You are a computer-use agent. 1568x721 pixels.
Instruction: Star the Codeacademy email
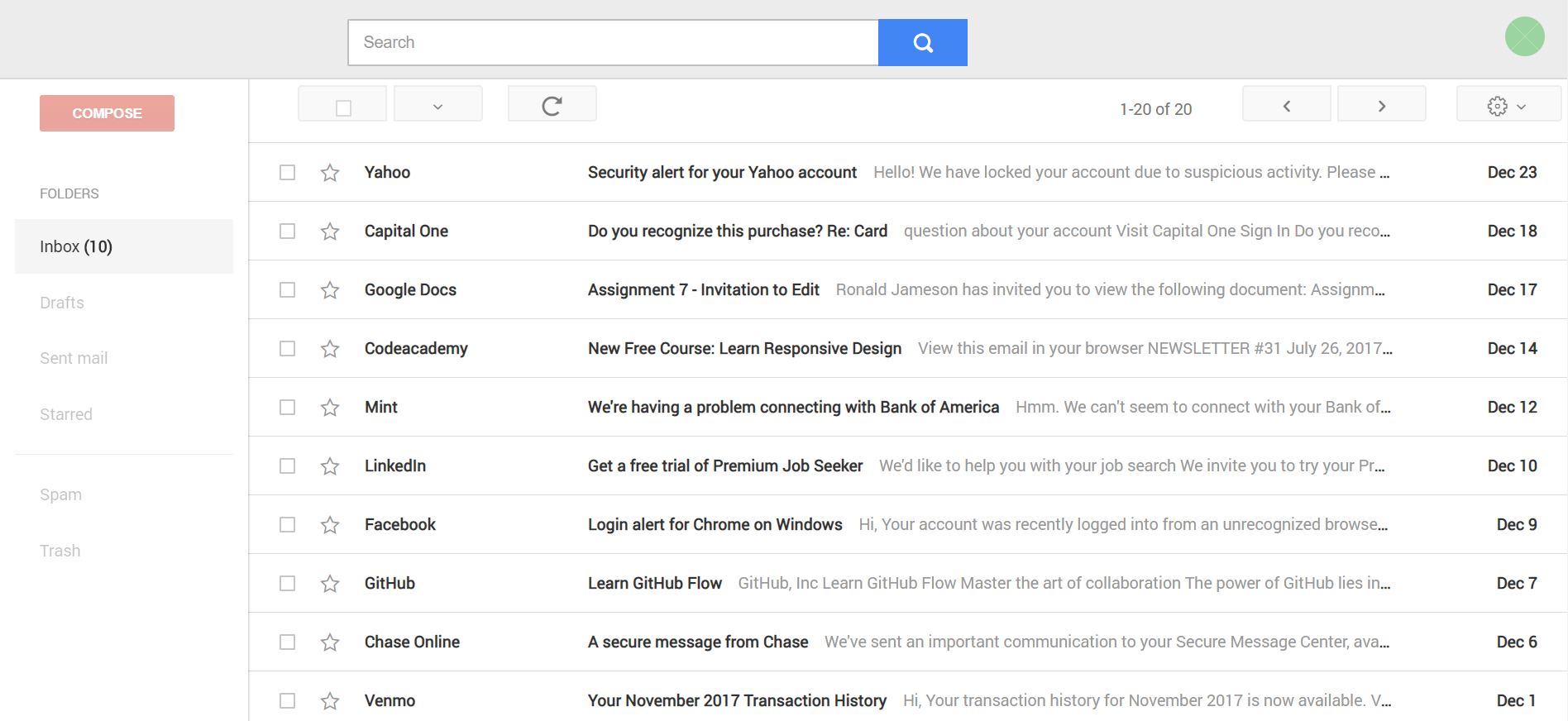(x=330, y=348)
